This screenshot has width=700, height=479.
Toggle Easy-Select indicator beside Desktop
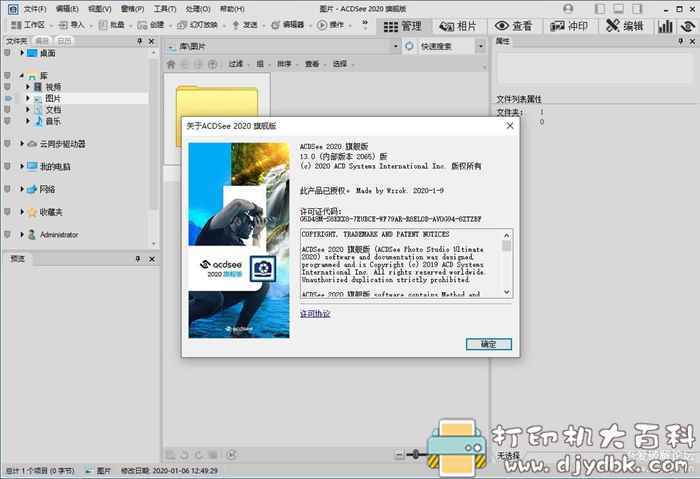pyautogui.click(x=7, y=53)
